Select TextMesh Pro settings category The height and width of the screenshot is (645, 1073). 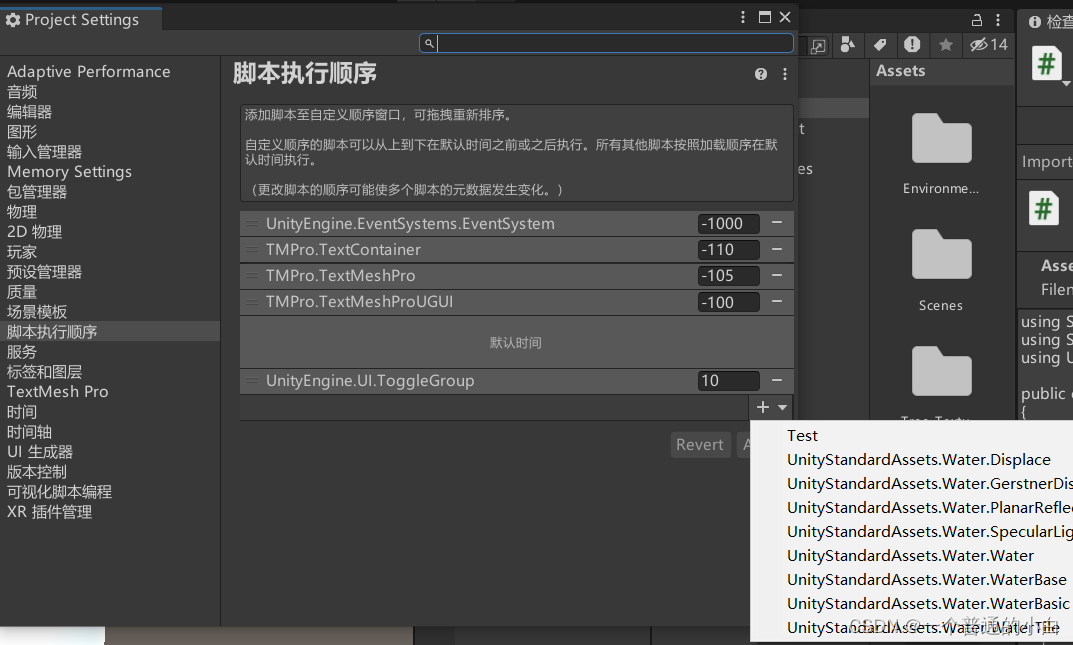pyautogui.click(x=57, y=392)
